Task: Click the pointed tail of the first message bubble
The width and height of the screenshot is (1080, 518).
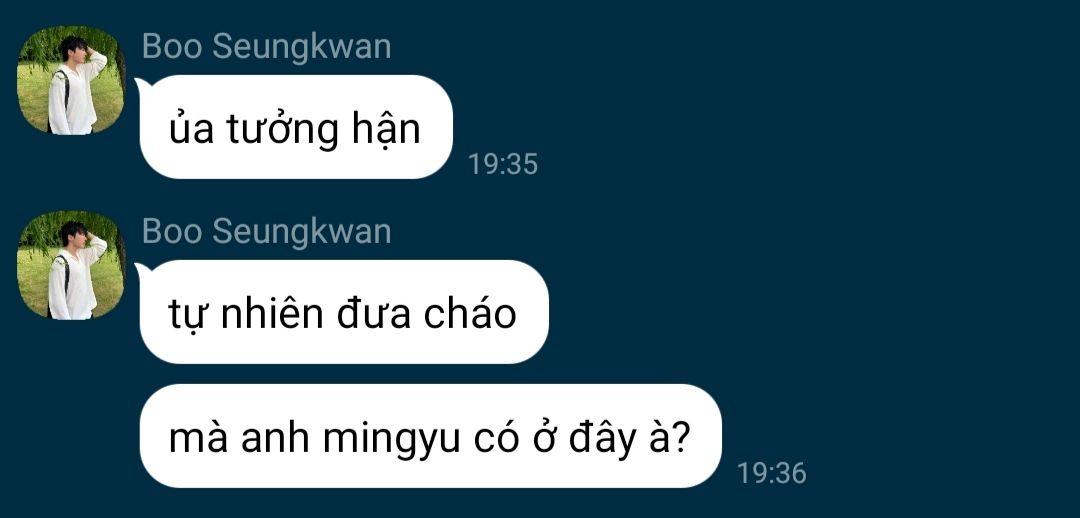Action: point(141,85)
